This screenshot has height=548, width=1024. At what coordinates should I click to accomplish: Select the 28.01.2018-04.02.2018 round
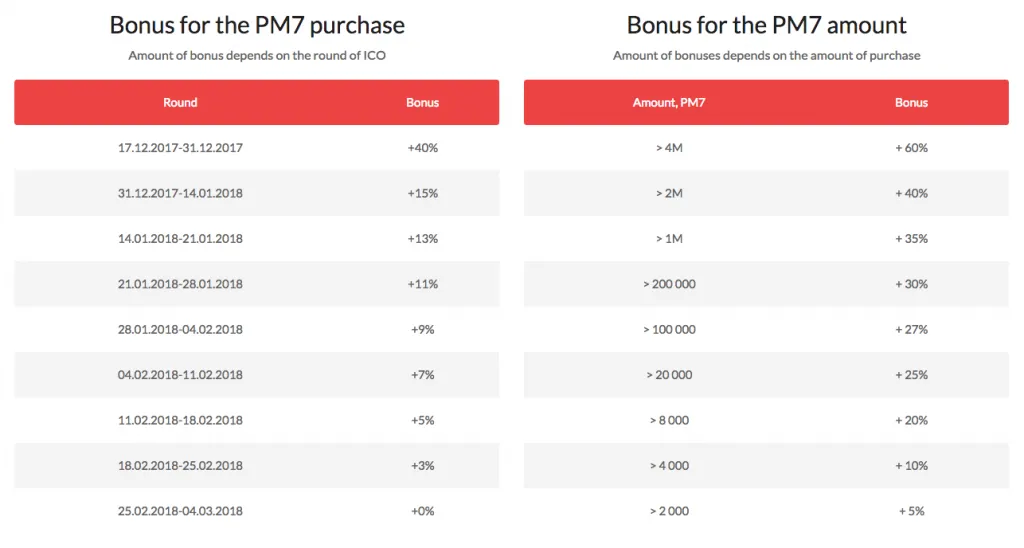[x=180, y=329]
